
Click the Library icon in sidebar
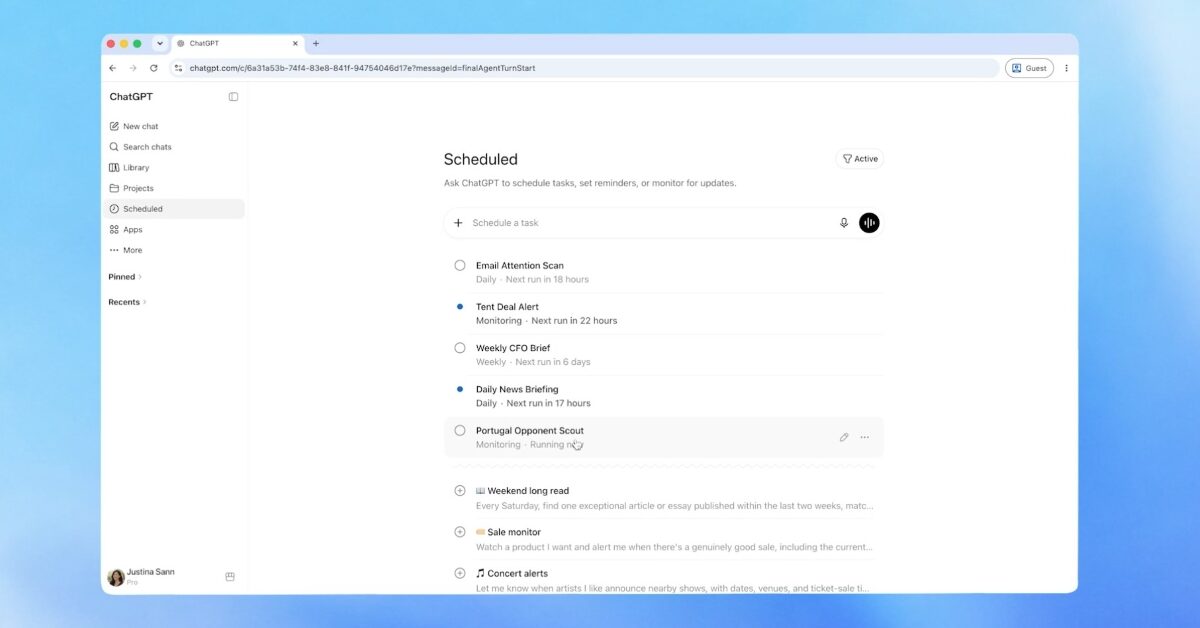(114, 168)
